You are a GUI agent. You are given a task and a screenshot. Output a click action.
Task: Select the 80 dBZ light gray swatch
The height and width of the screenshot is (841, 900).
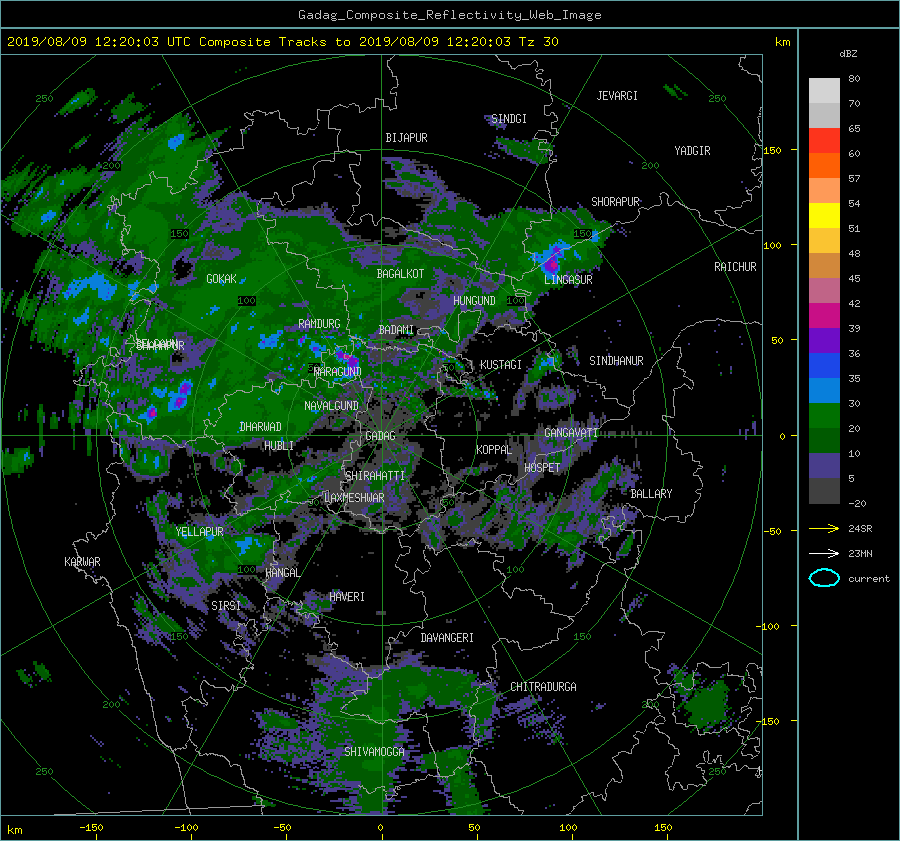(x=824, y=90)
